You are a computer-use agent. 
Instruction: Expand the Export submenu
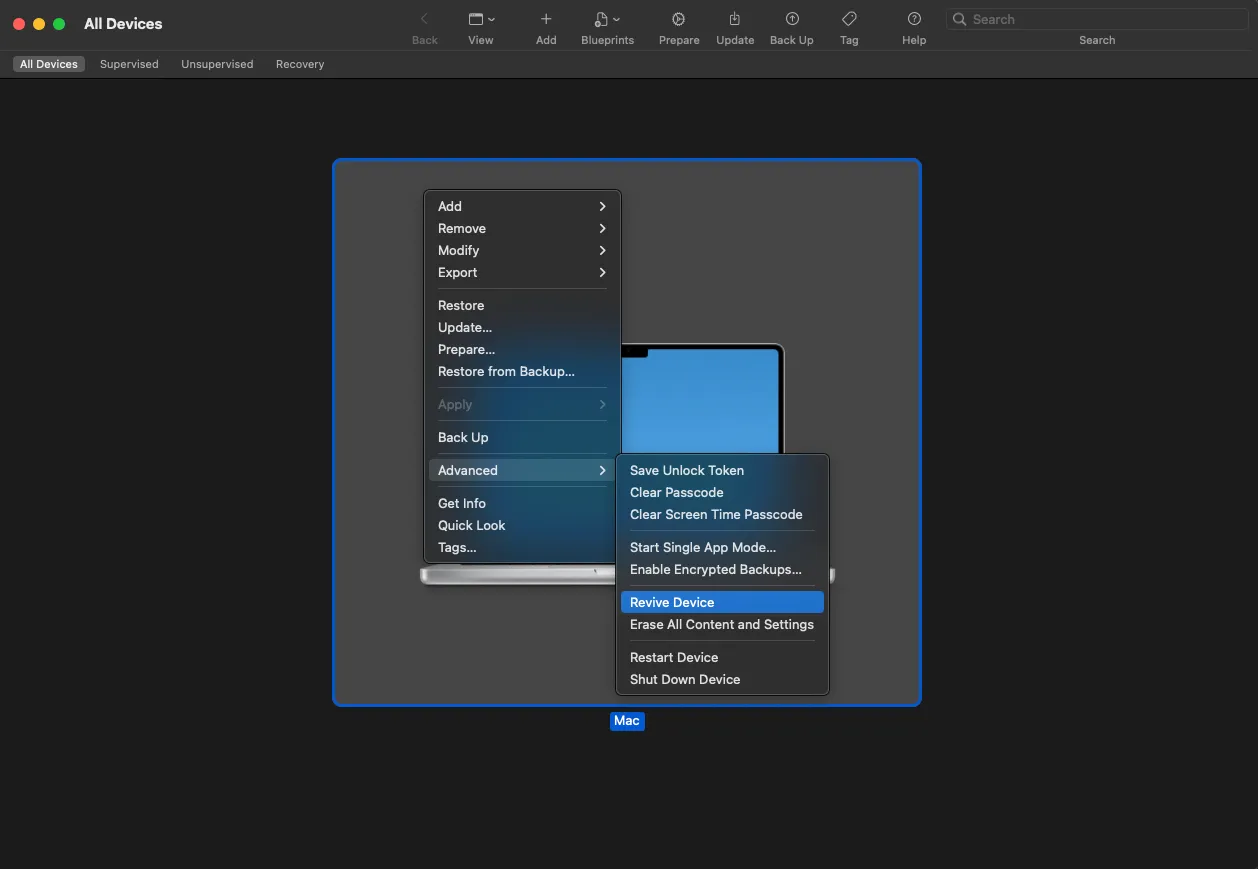tap(522, 272)
